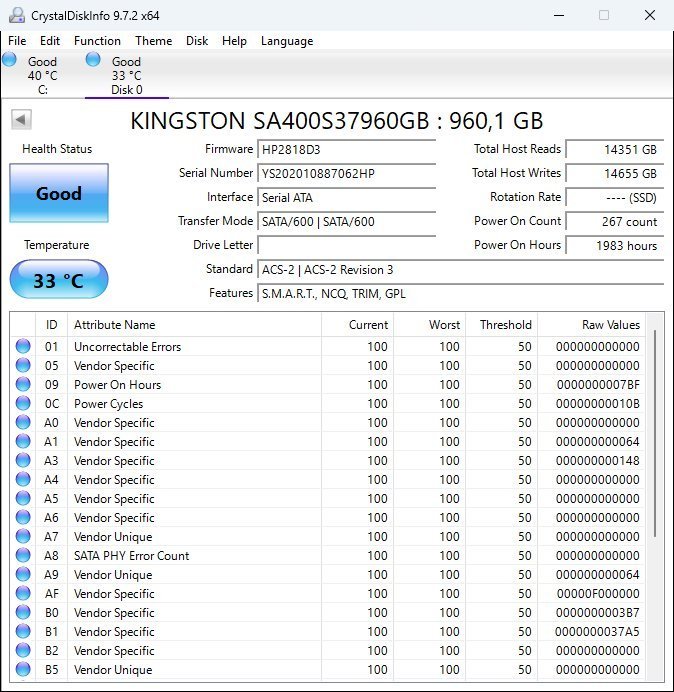Open the Theme menu

tap(153, 41)
